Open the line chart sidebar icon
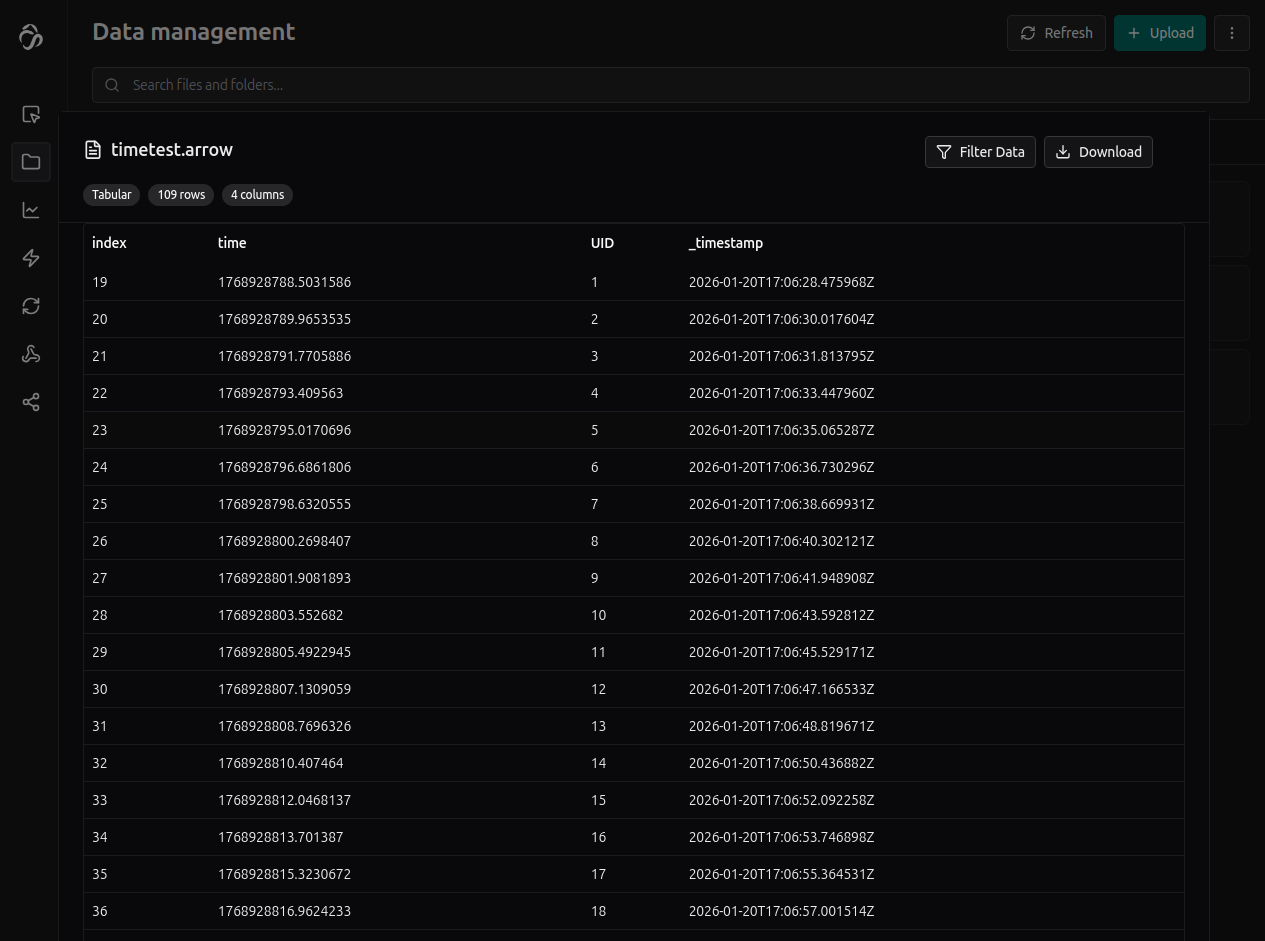 coord(31,210)
